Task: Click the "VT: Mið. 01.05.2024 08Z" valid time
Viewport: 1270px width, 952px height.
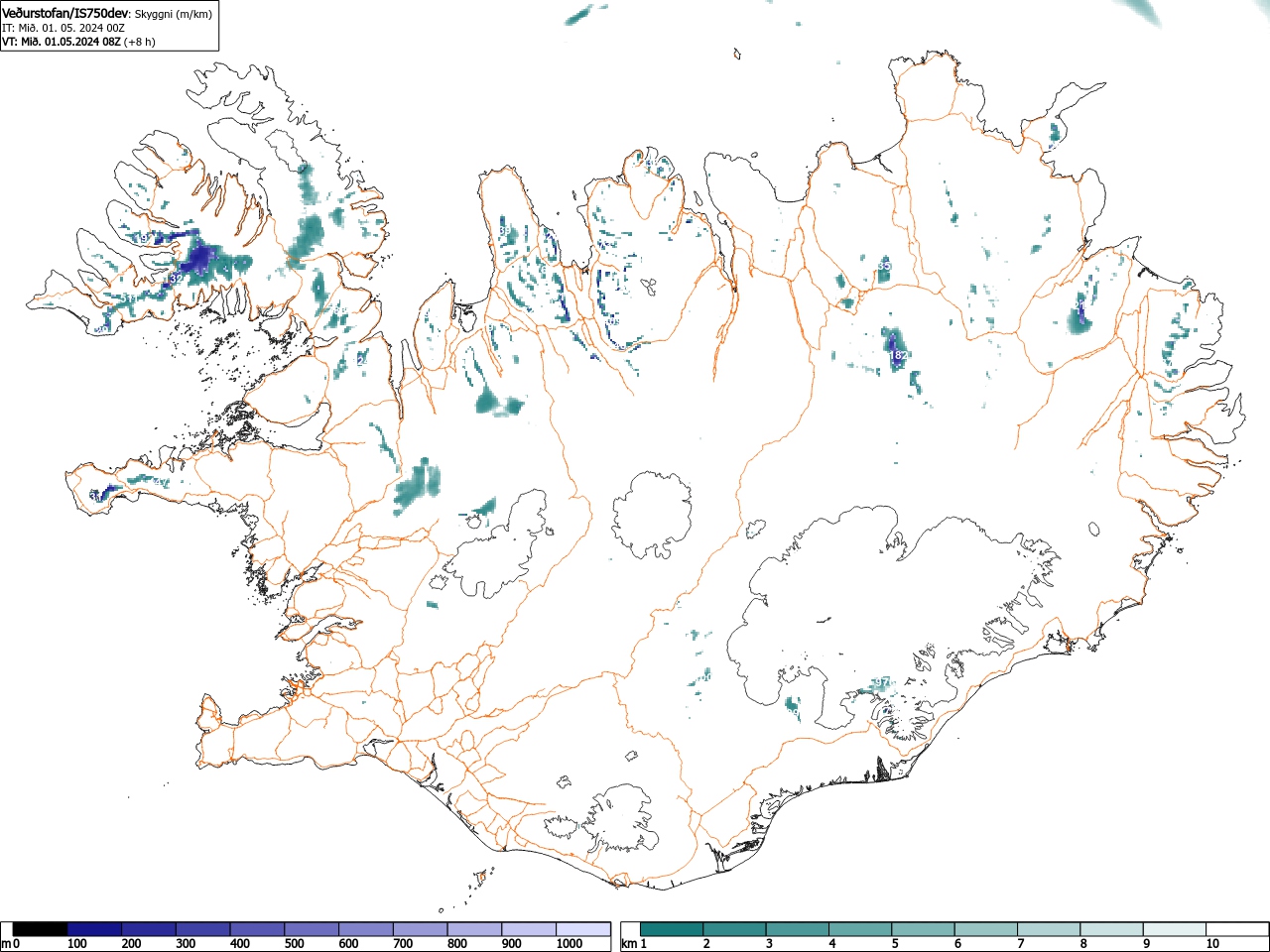Action: tap(62, 42)
